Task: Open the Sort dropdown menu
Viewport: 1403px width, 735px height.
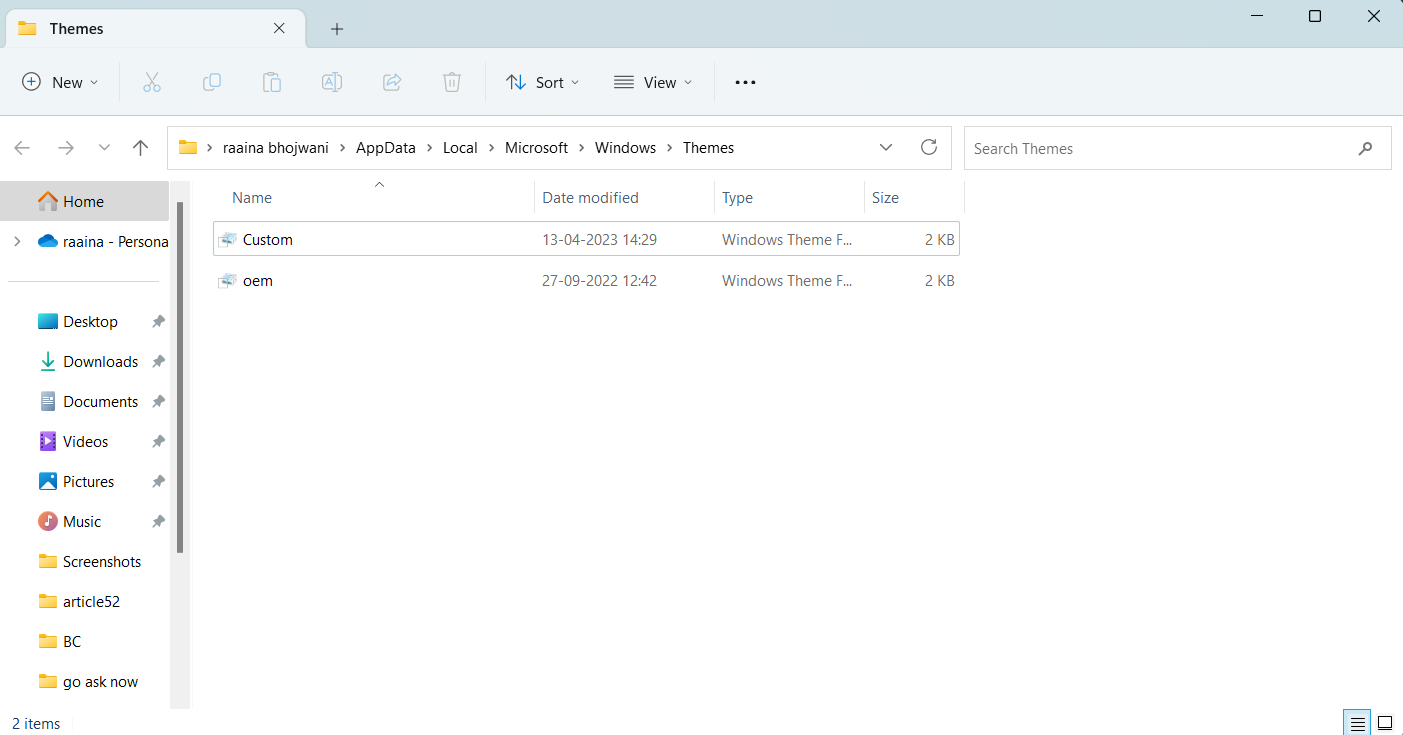Action: coord(542,82)
